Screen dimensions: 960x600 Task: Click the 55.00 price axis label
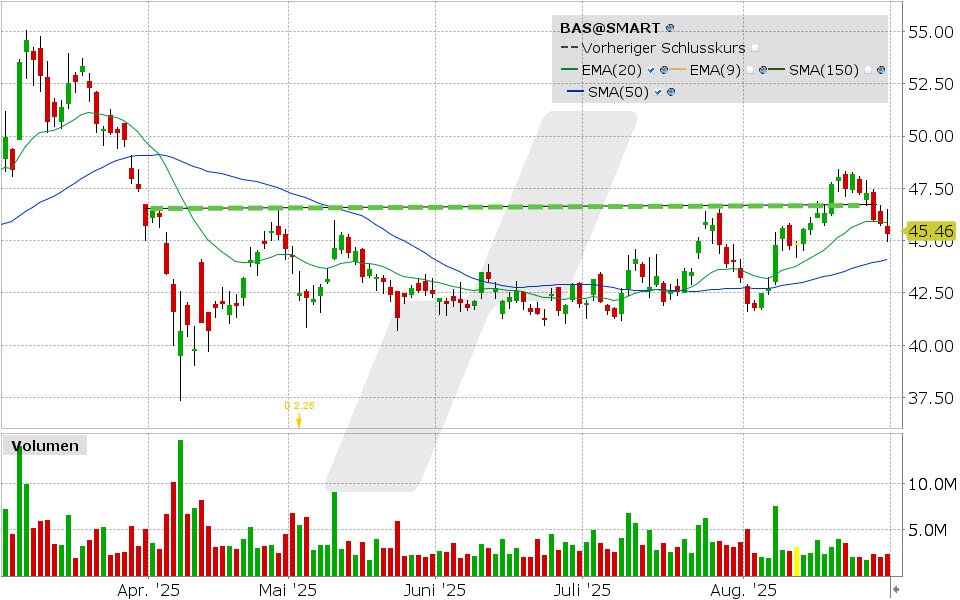[931, 32]
